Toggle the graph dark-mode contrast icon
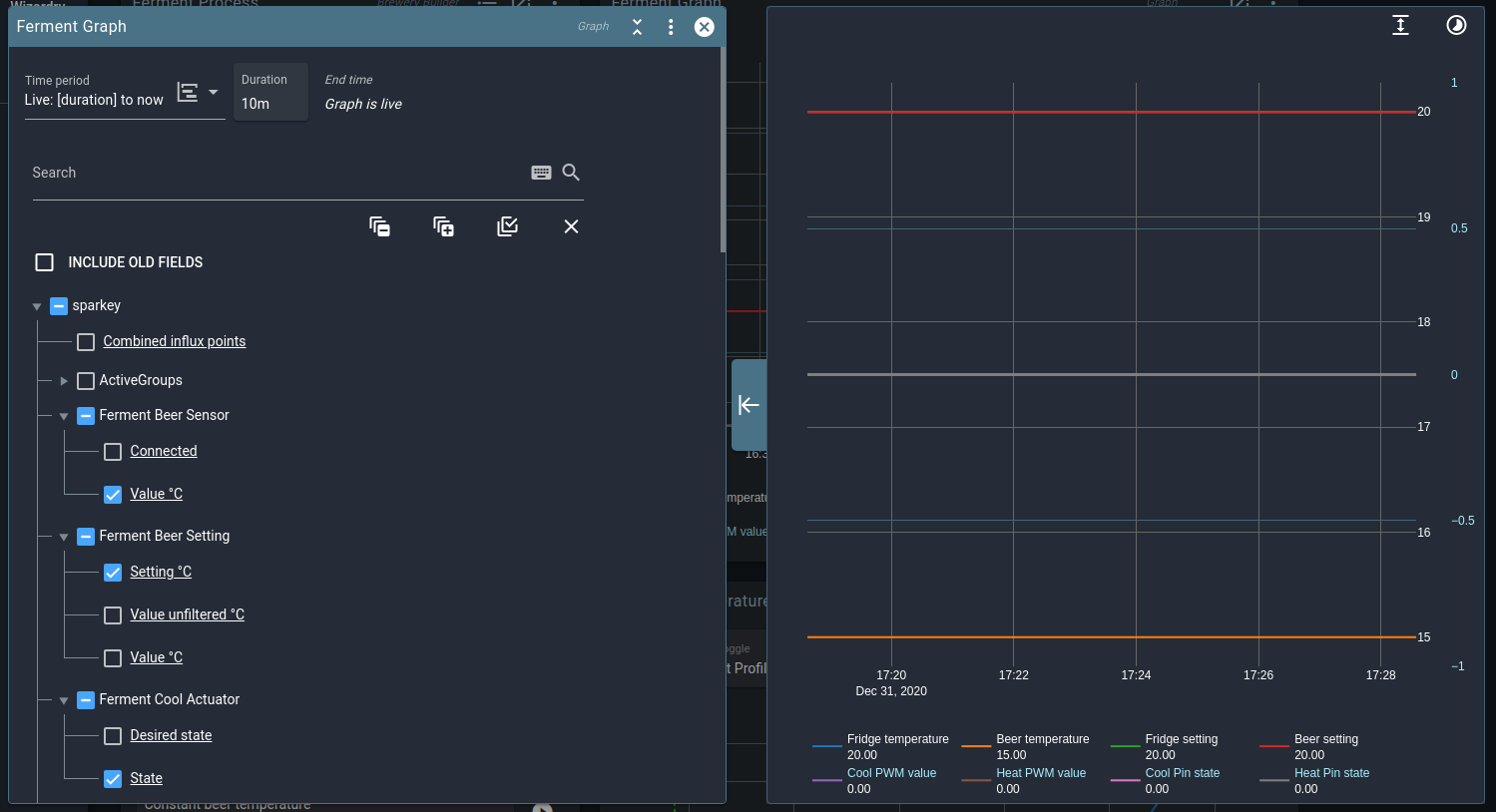 [1457, 26]
